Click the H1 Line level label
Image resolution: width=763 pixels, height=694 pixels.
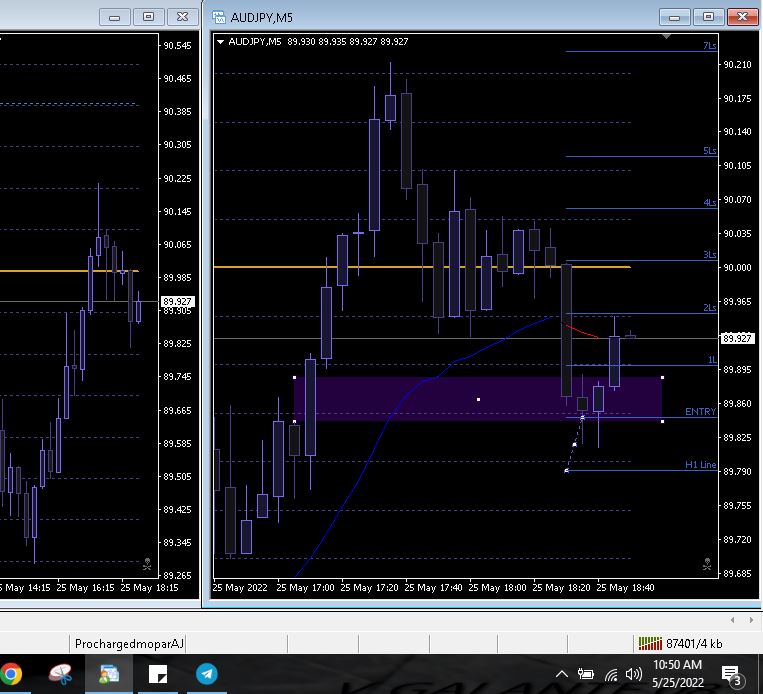click(x=700, y=465)
